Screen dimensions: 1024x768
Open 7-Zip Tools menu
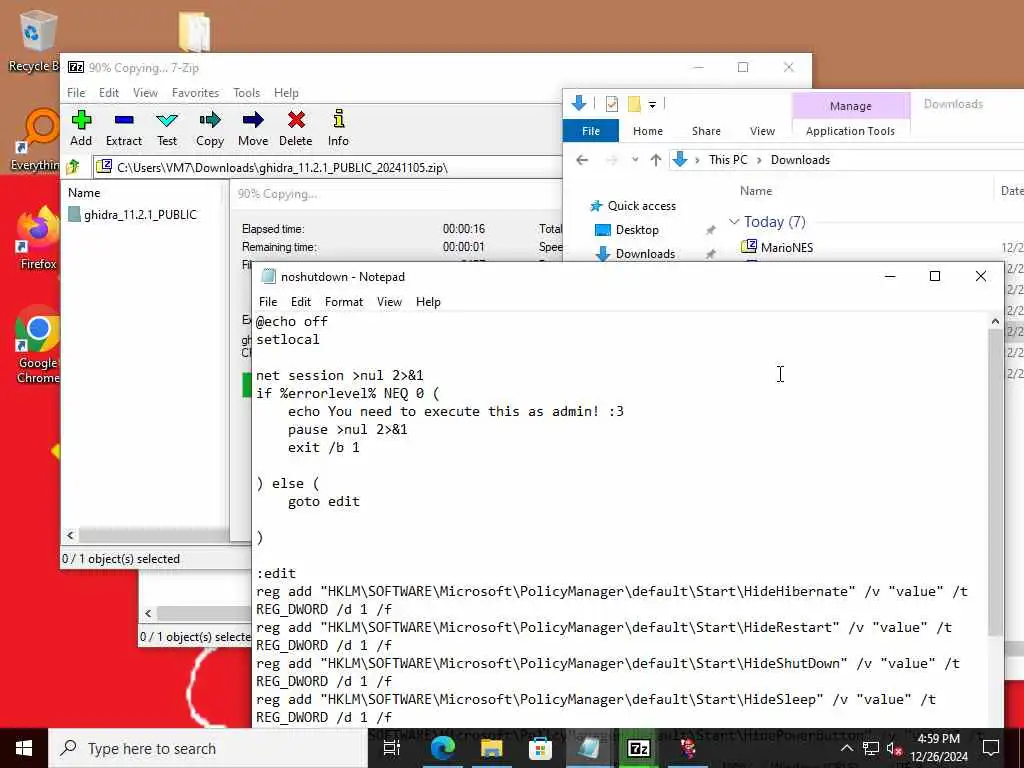[246, 93]
